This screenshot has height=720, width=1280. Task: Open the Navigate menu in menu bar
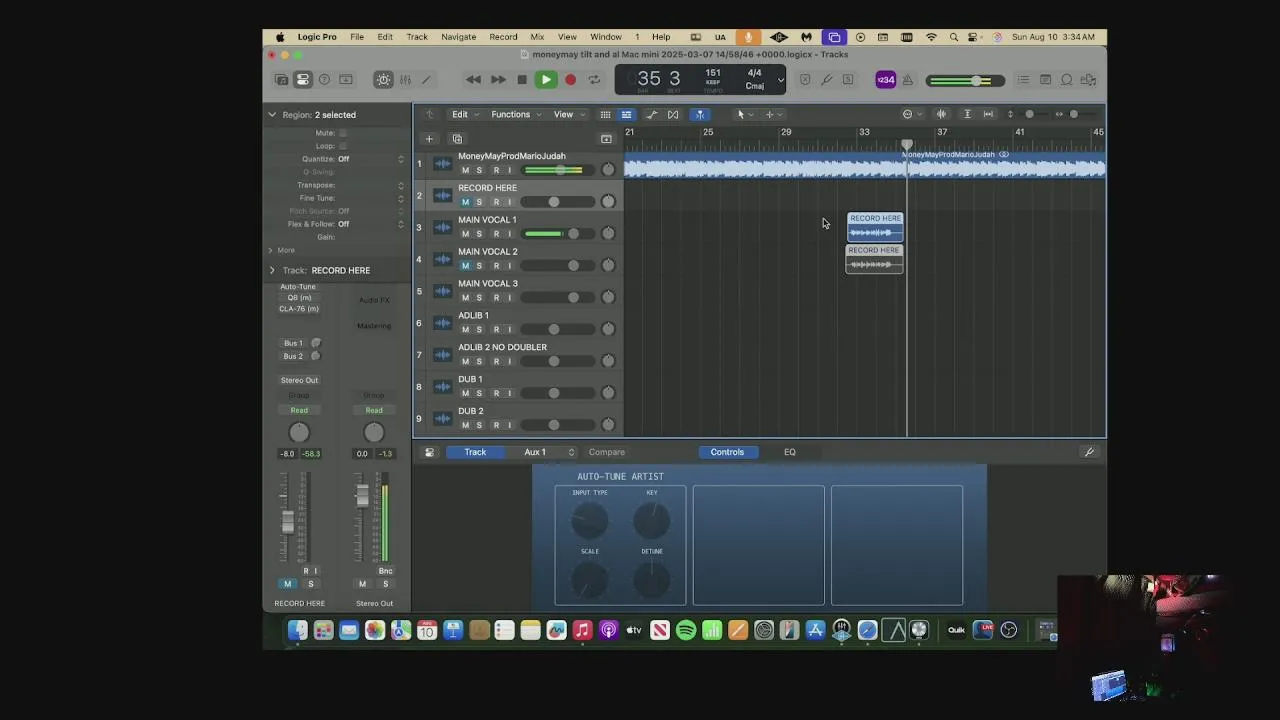pyautogui.click(x=458, y=37)
